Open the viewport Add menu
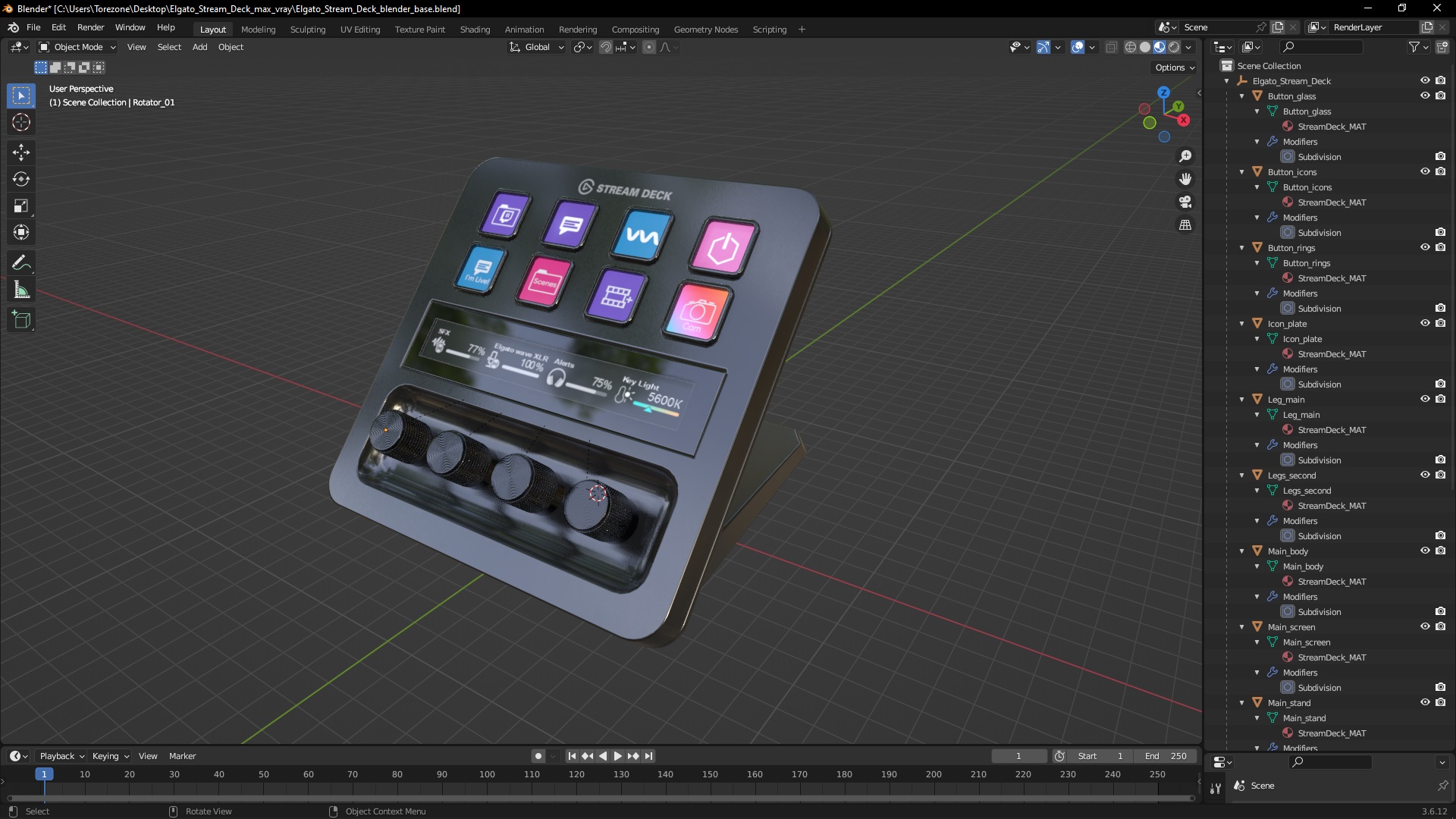 click(199, 47)
